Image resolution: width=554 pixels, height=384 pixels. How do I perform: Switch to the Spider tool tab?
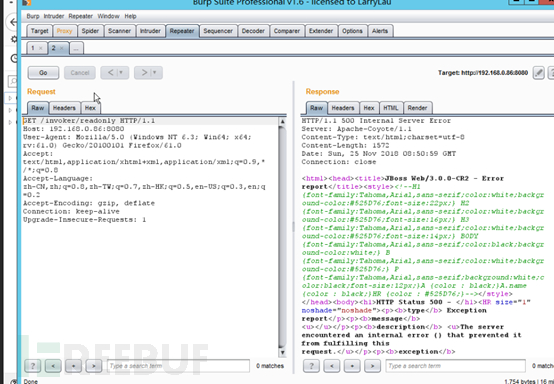(x=90, y=31)
